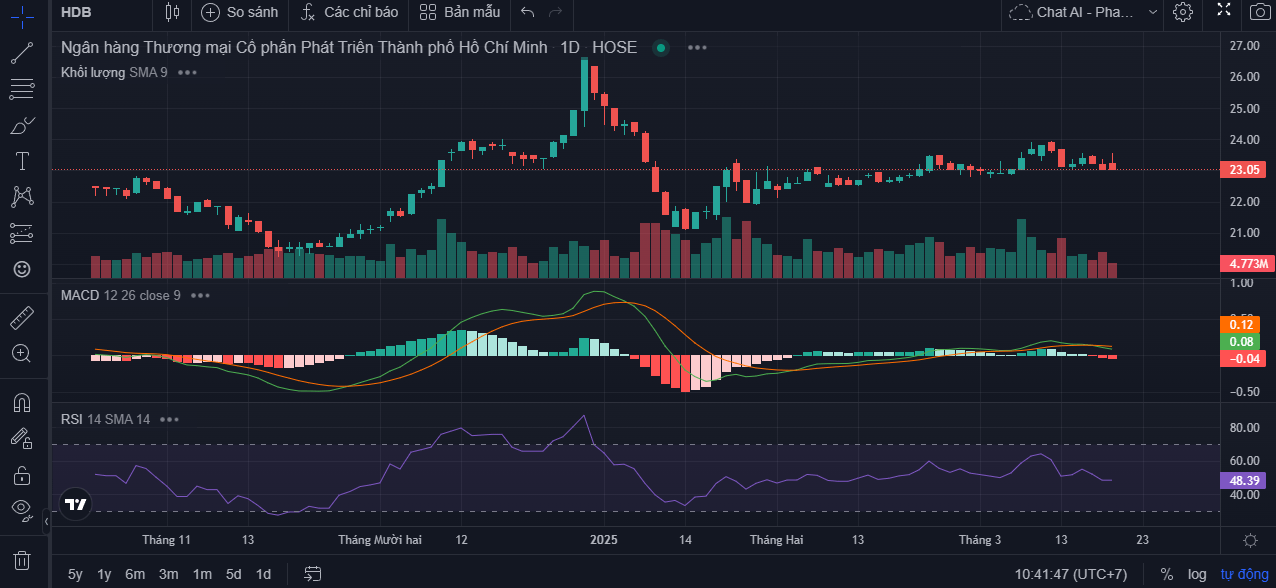Viewport: 1276px width, 588px height.
Task: Open Bản mẫu indicator templates
Action: tap(460, 12)
